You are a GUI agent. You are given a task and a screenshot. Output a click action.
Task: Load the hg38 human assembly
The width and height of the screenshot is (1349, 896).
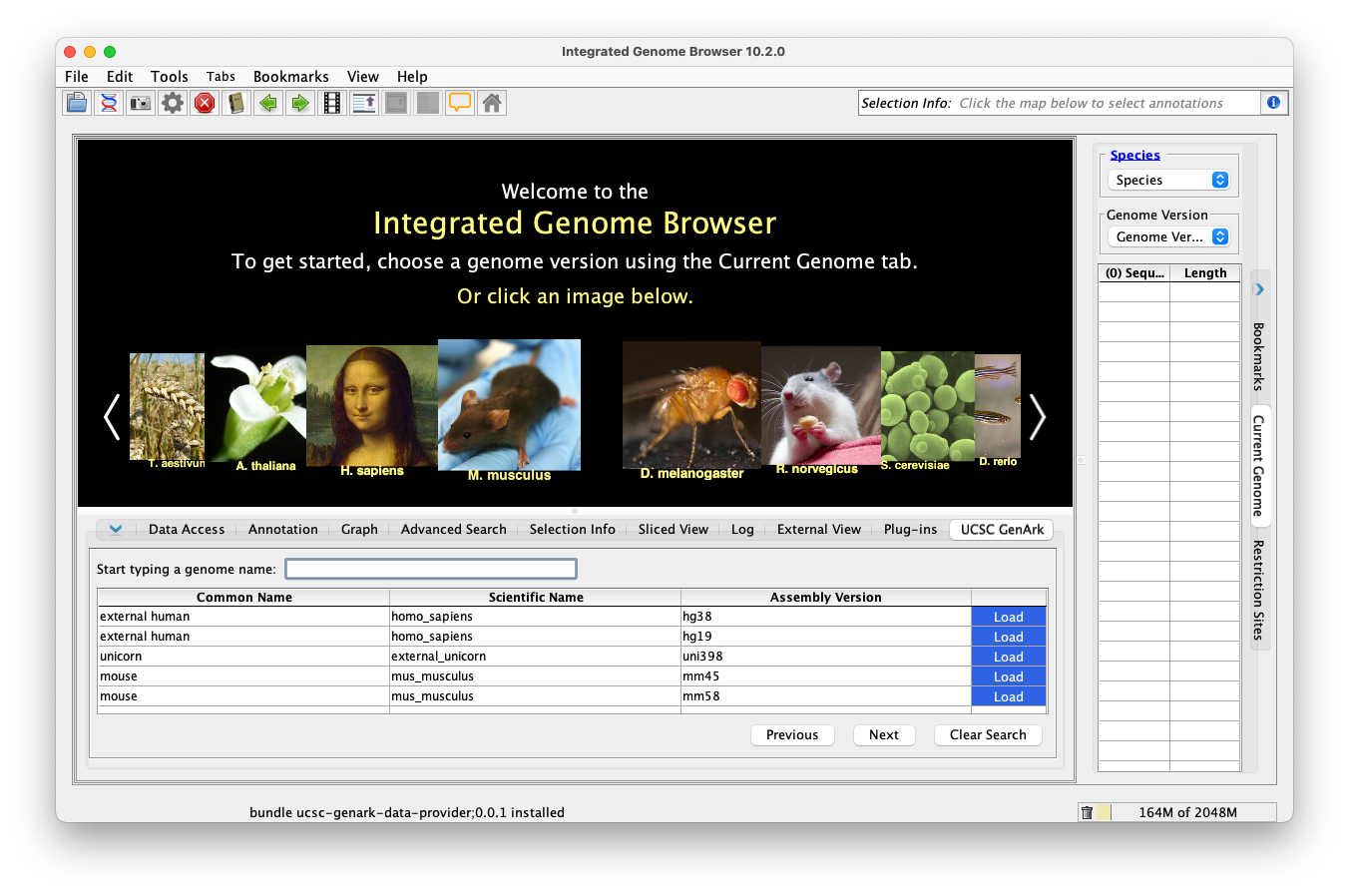[x=1008, y=618]
